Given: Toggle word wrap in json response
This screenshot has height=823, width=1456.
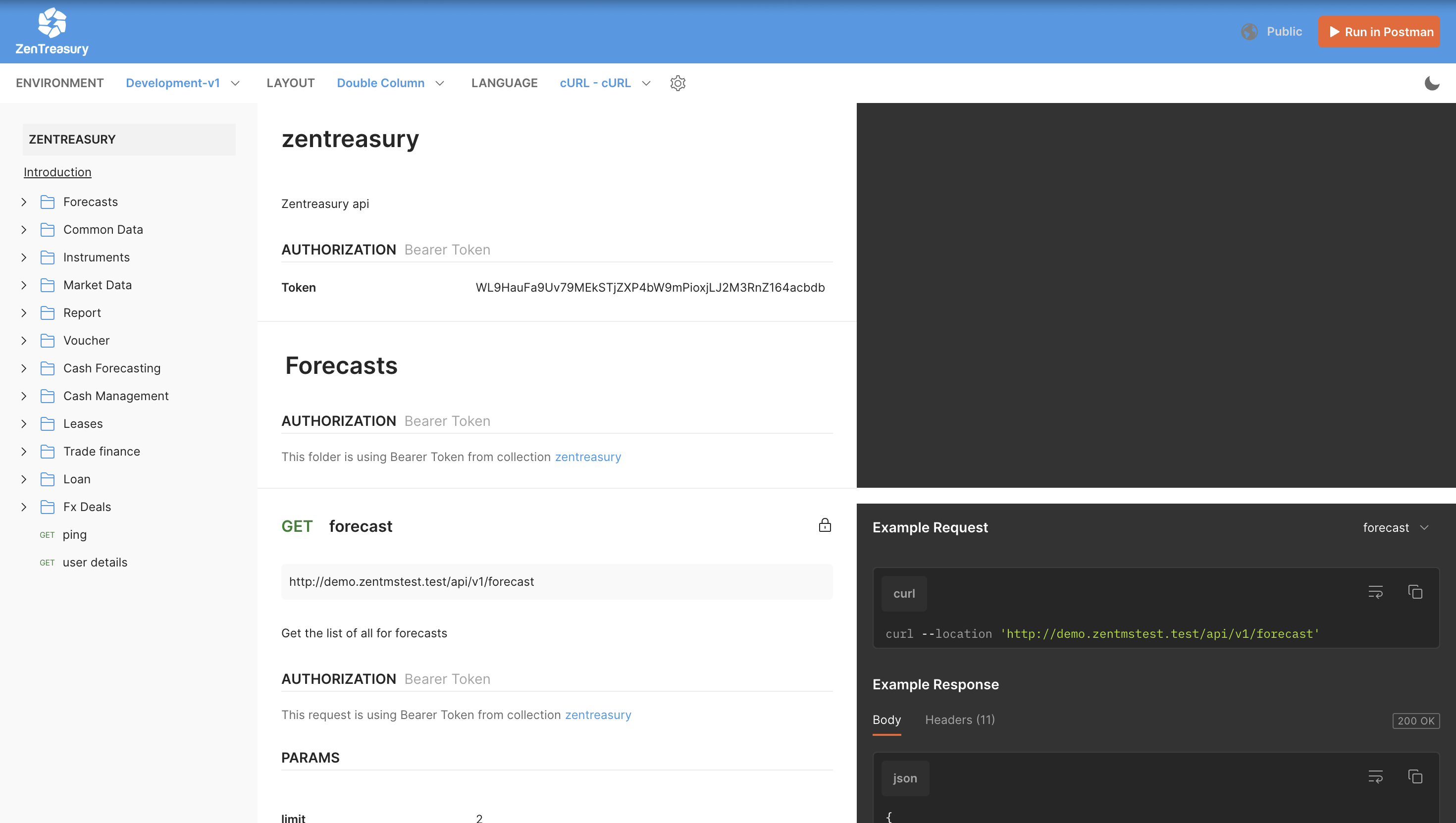Looking at the screenshot, I should pos(1375,776).
